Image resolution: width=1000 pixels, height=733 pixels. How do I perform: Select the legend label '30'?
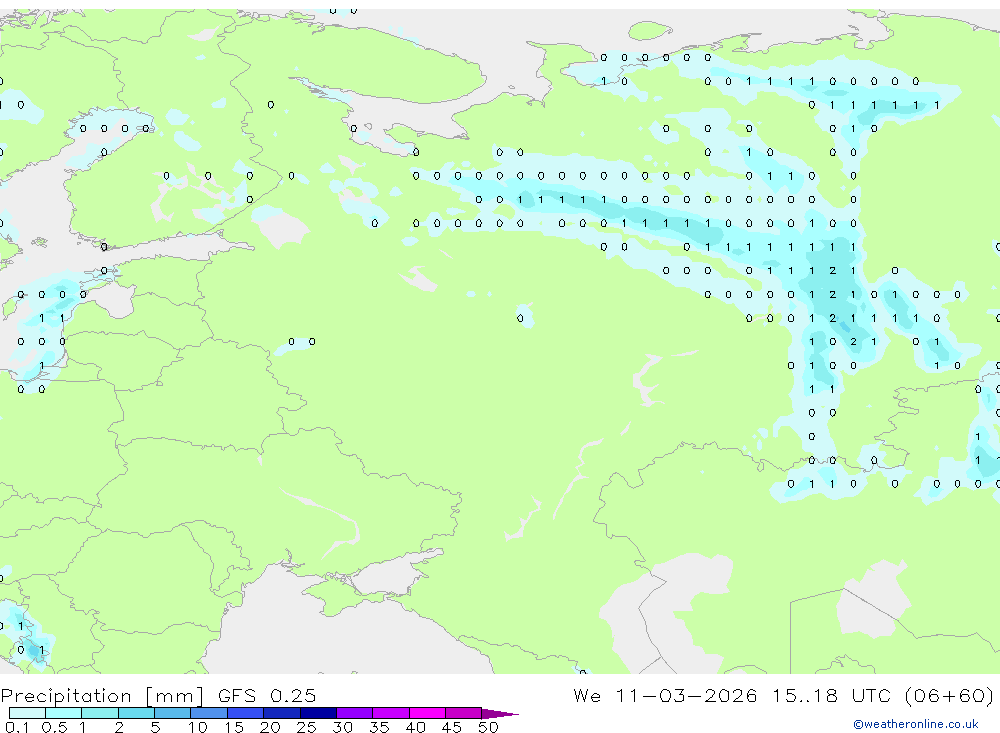click(x=343, y=727)
